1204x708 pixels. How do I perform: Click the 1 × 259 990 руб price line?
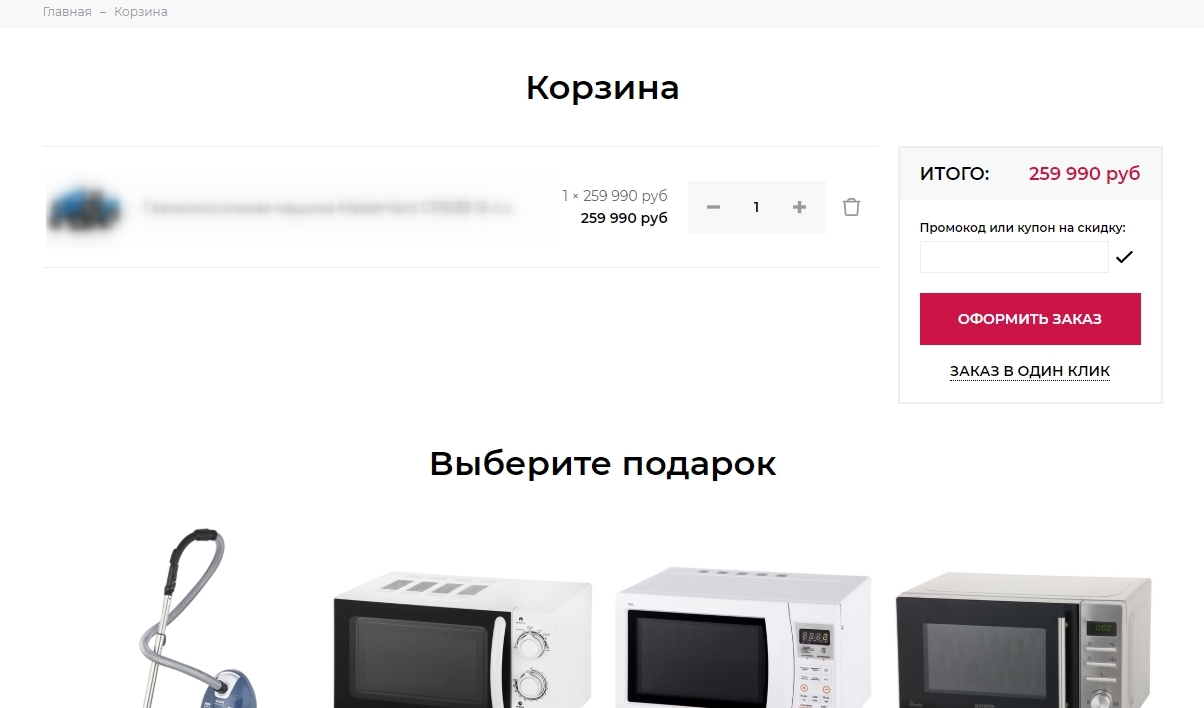click(x=614, y=196)
